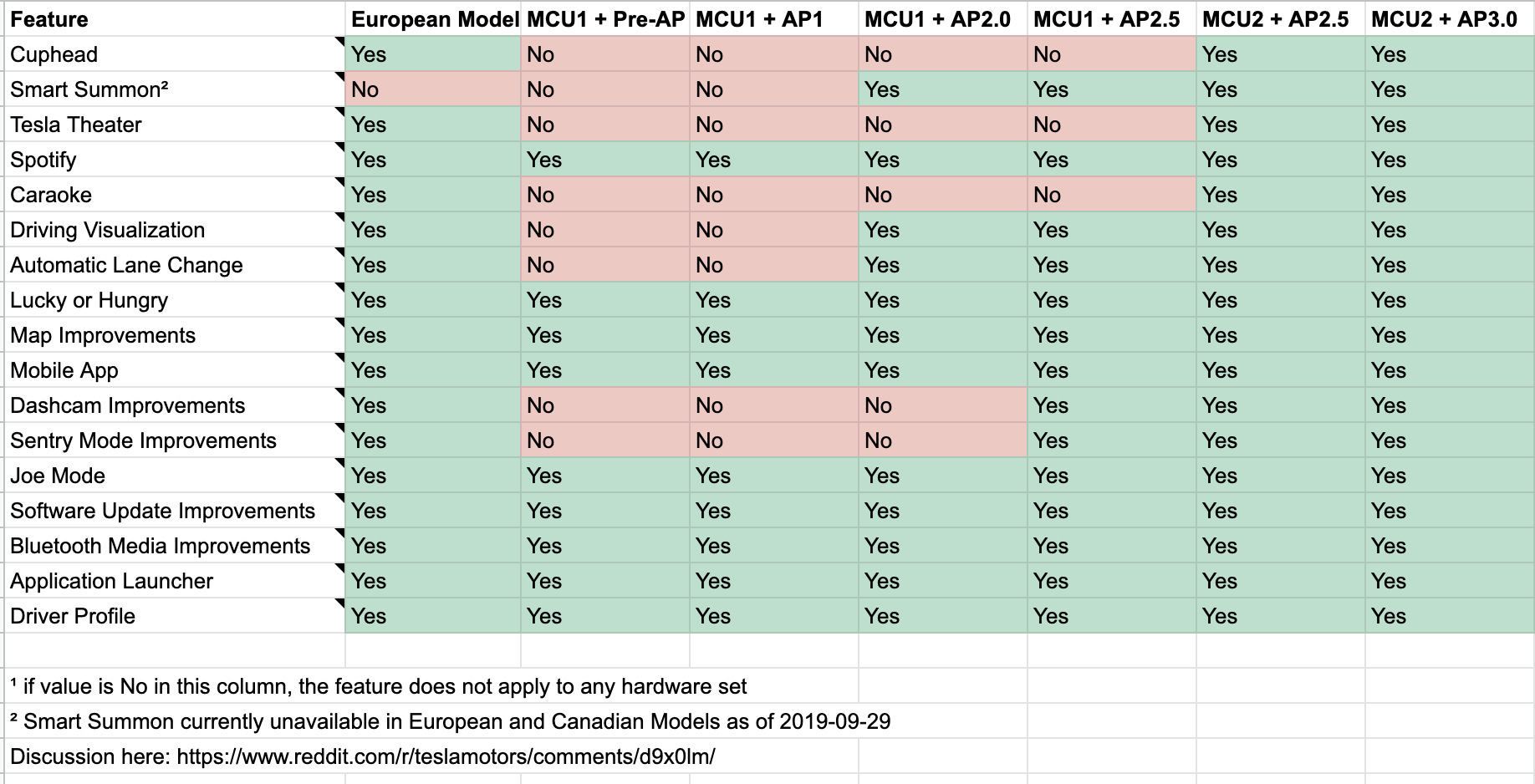
Task: Click the note indicator on the Cuphead cell
Action: [x=340, y=40]
